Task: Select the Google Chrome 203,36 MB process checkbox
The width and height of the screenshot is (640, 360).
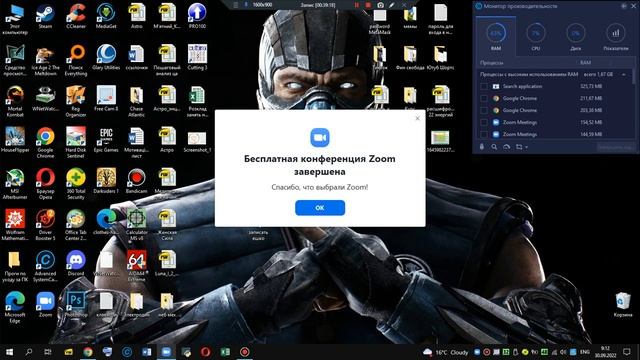Action: pos(484,110)
